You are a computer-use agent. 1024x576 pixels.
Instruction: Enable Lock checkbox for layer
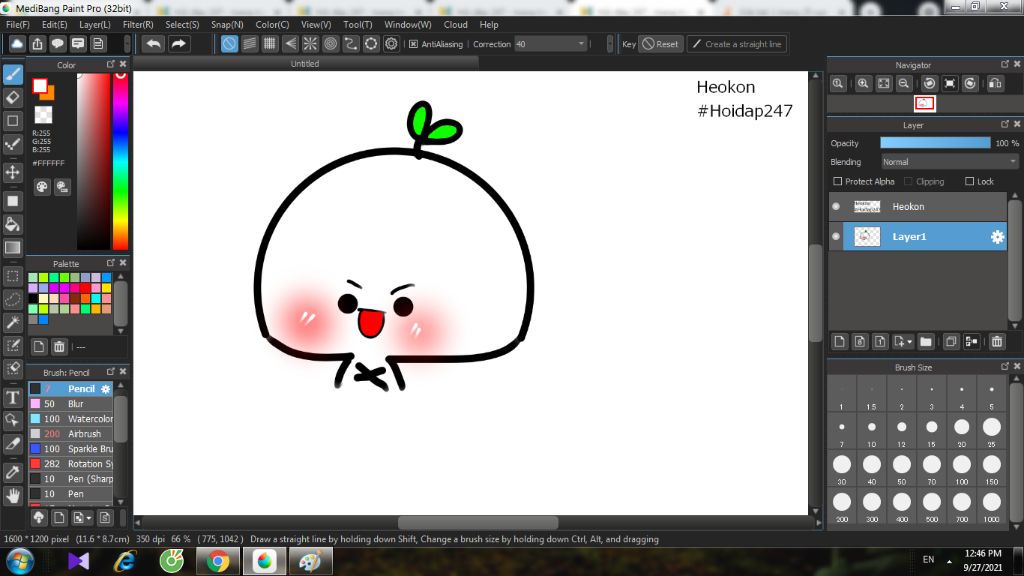[x=970, y=181]
